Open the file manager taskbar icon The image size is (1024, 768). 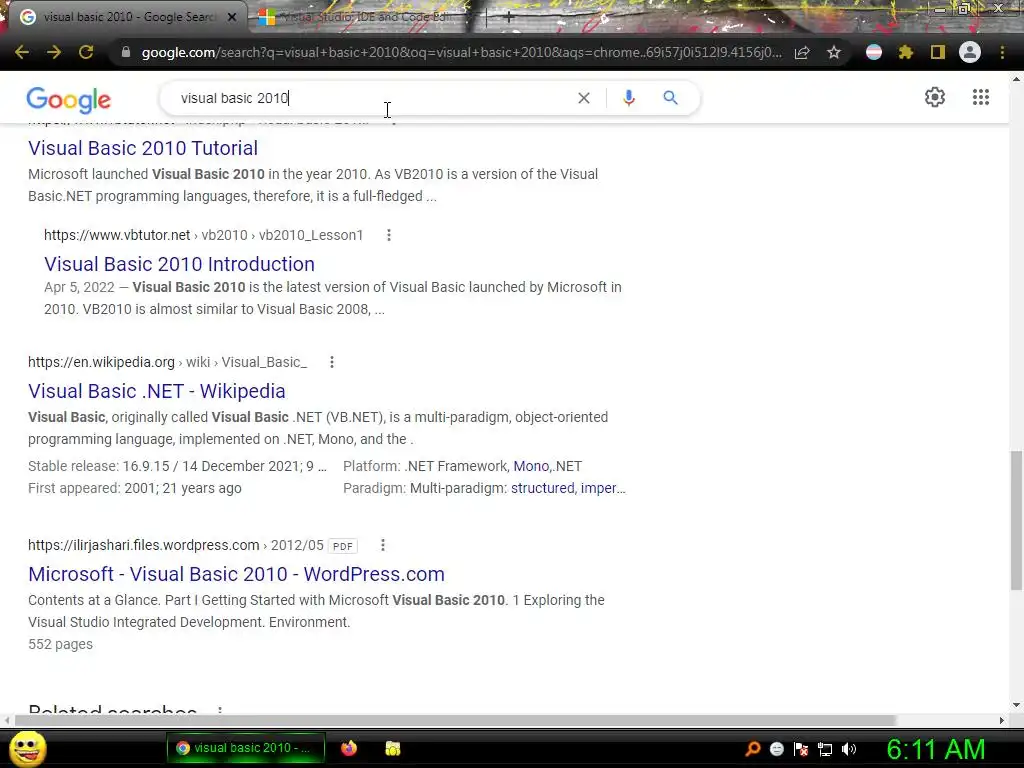(392, 748)
